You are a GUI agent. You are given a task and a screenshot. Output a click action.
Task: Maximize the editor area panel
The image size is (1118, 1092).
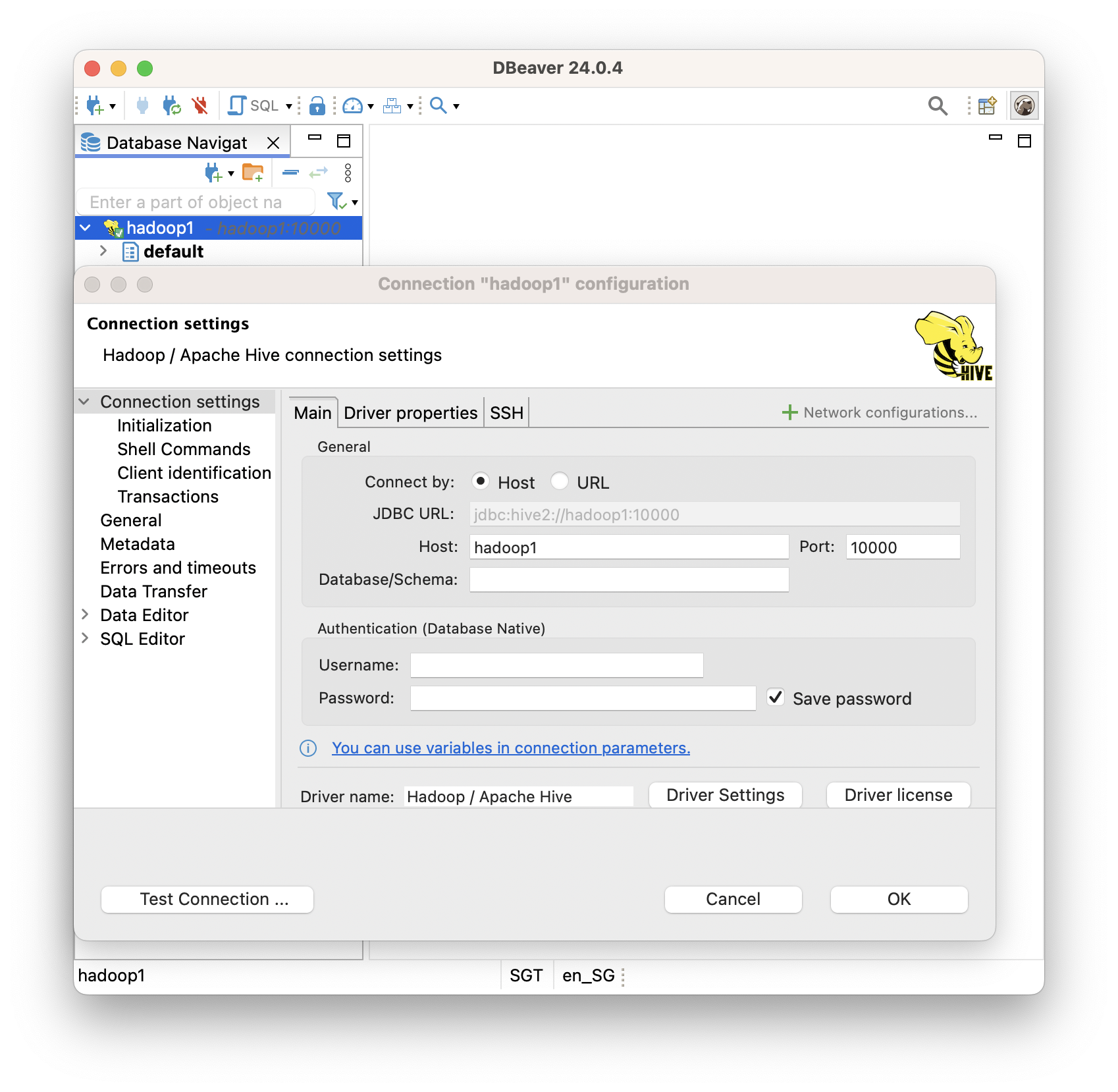pyautogui.click(x=1025, y=141)
